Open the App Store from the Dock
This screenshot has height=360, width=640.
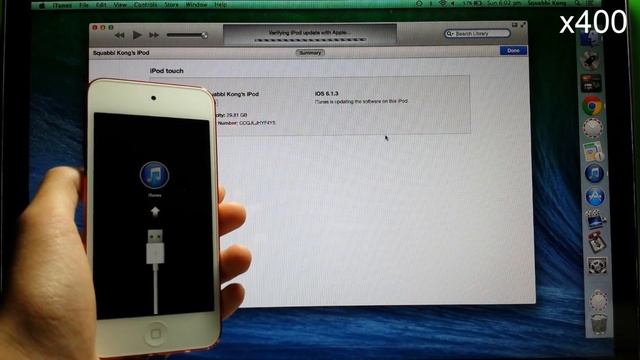pyautogui.click(x=595, y=197)
